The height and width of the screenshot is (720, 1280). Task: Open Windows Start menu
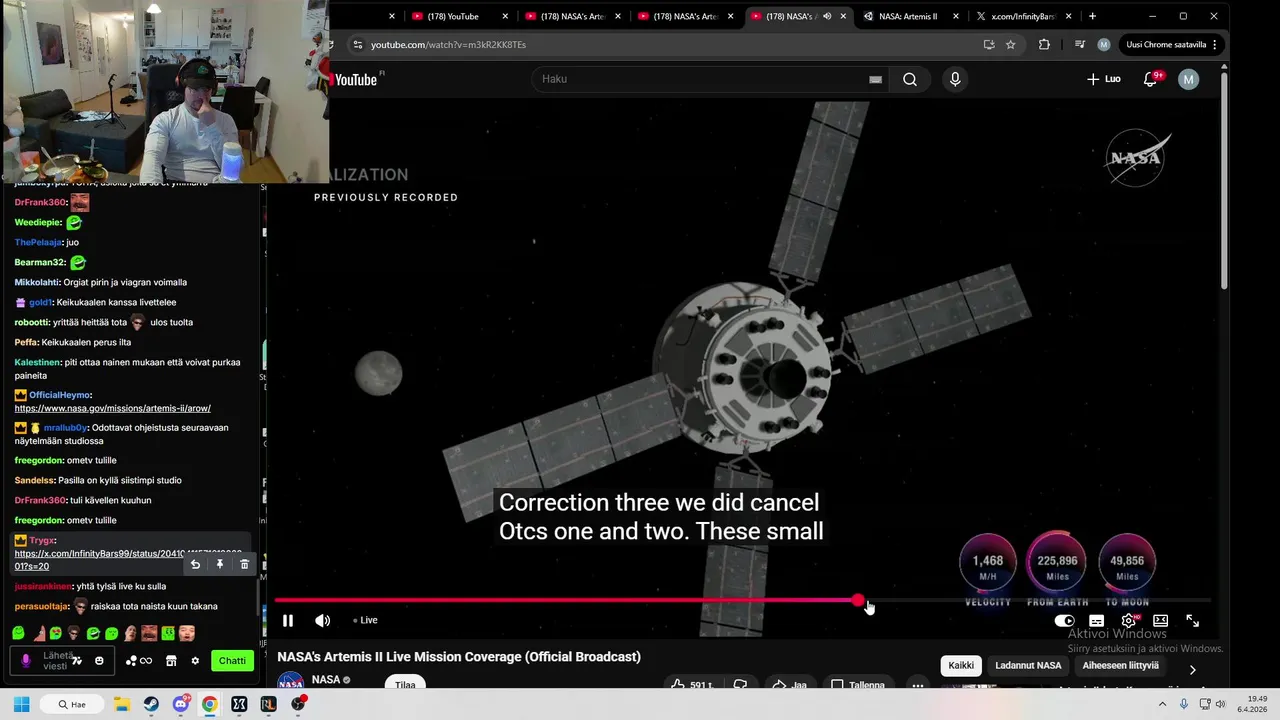[21, 704]
